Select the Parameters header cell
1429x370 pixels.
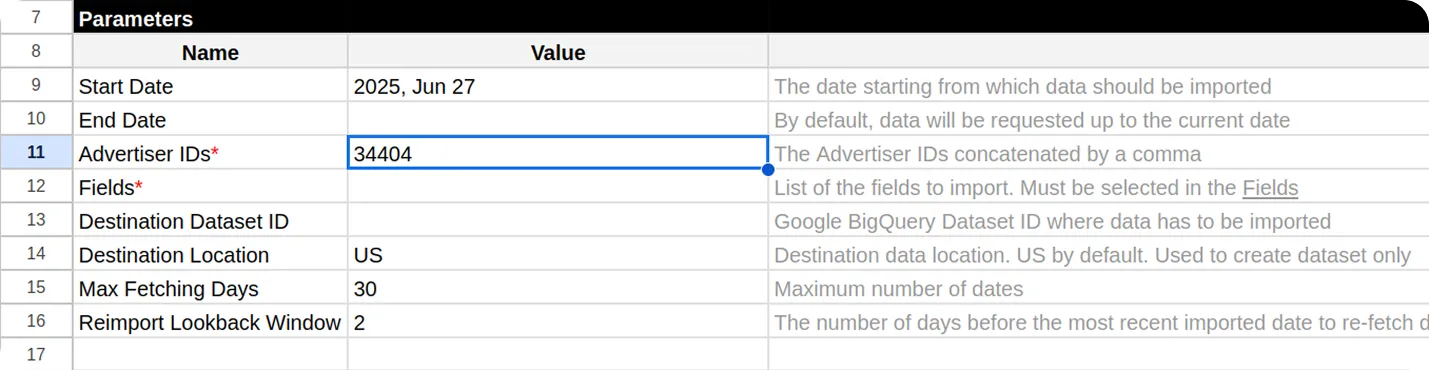tap(750, 18)
